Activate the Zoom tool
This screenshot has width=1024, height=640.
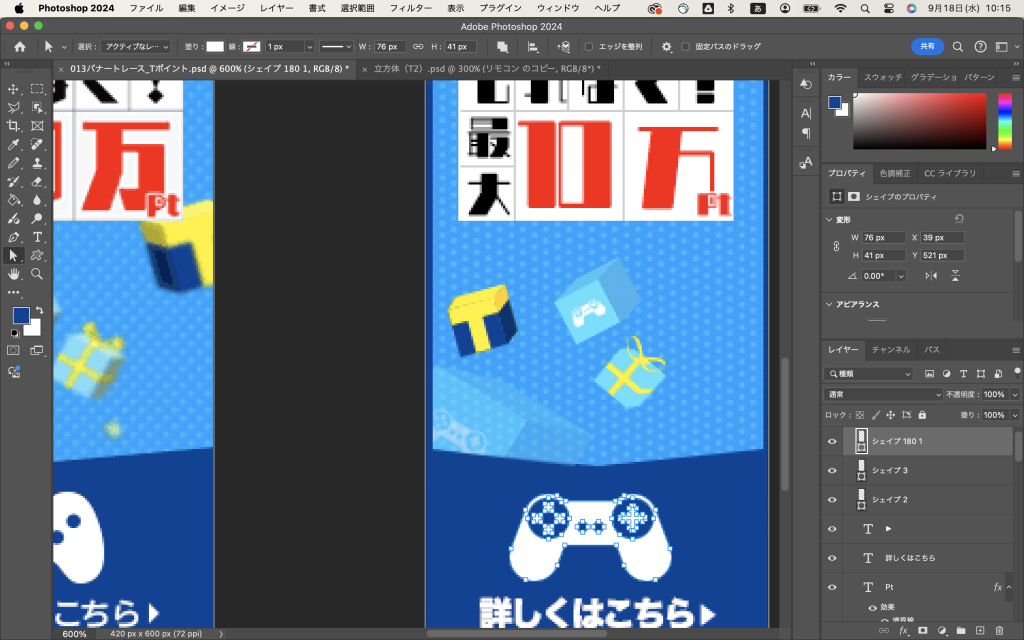(x=37, y=274)
